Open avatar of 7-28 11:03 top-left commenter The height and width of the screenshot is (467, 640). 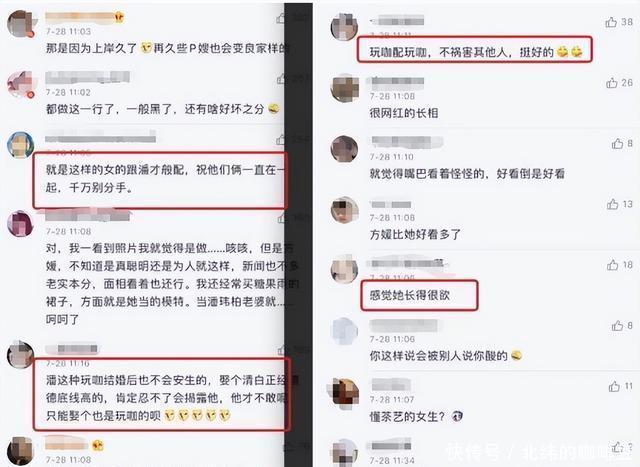(21, 24)
